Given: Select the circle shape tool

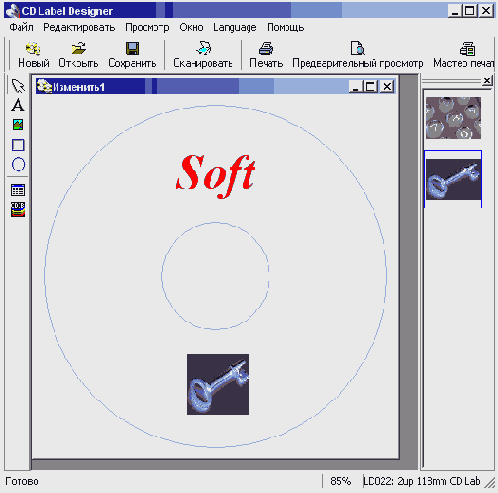Looking at the screenshot, I should tap(18, 164).
